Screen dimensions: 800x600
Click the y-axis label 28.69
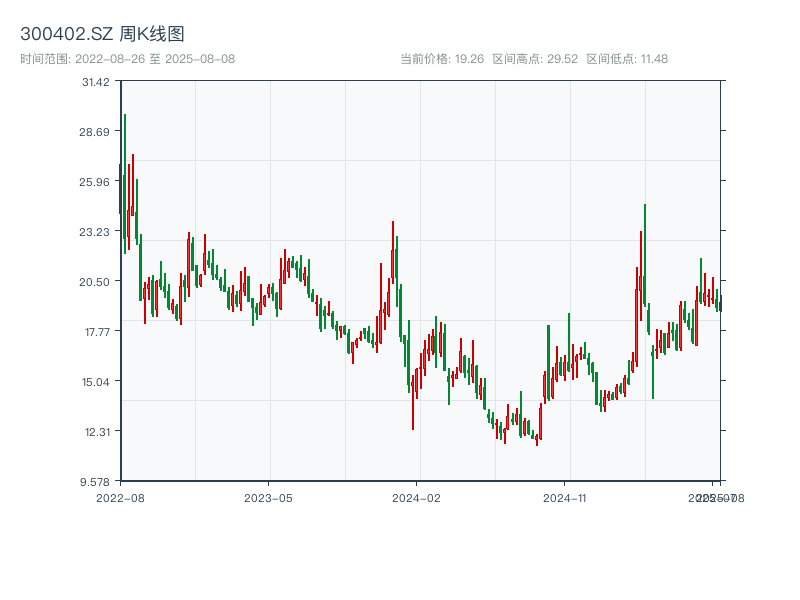pyautogui.click(x=94, y=132)
